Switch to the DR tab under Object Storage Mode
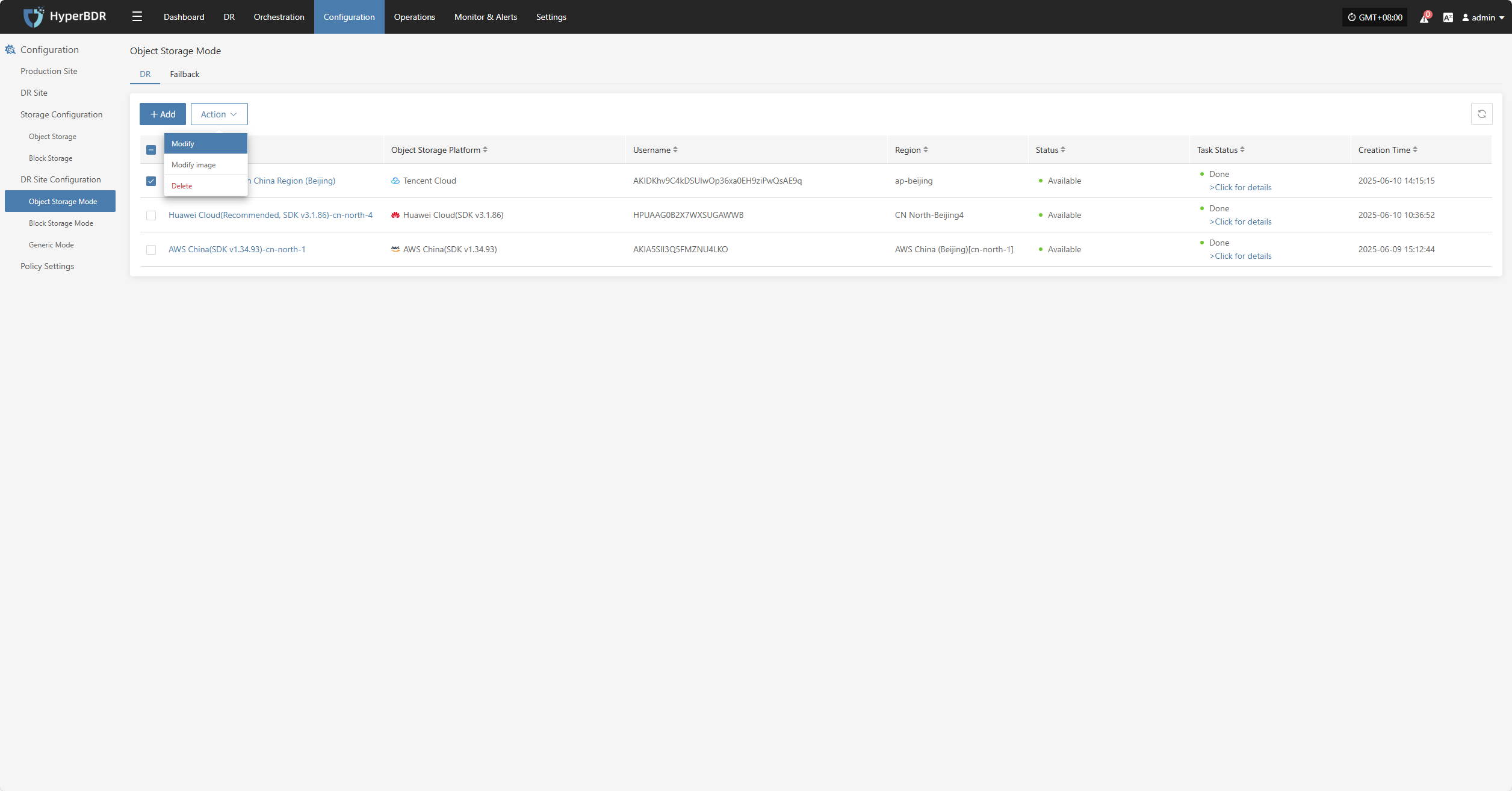1512x791 pixels. 145,74
